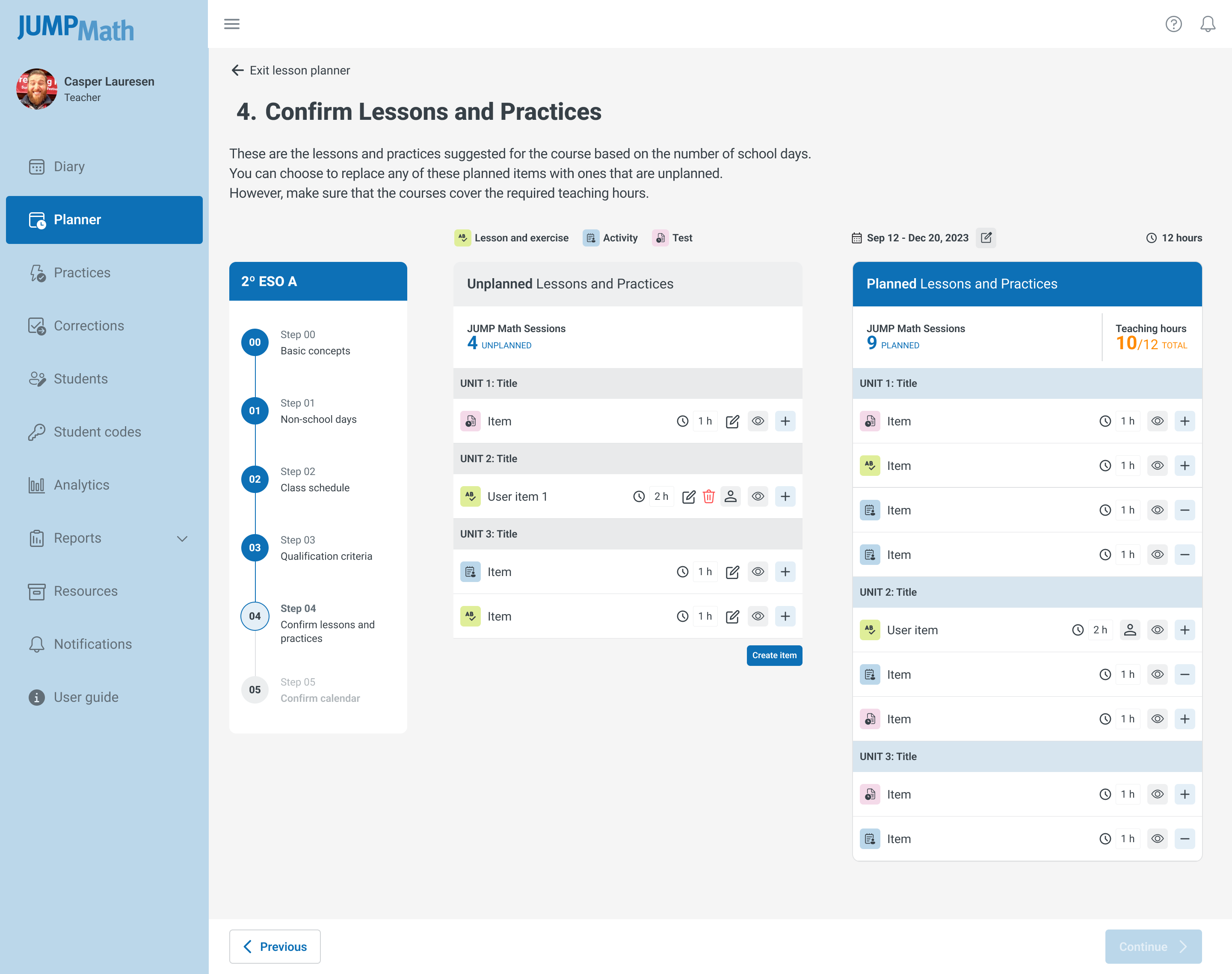The width and height of the screenshot is (1232, 974).
Task: Click the Create item button
Action: click(x=774, y=655)
